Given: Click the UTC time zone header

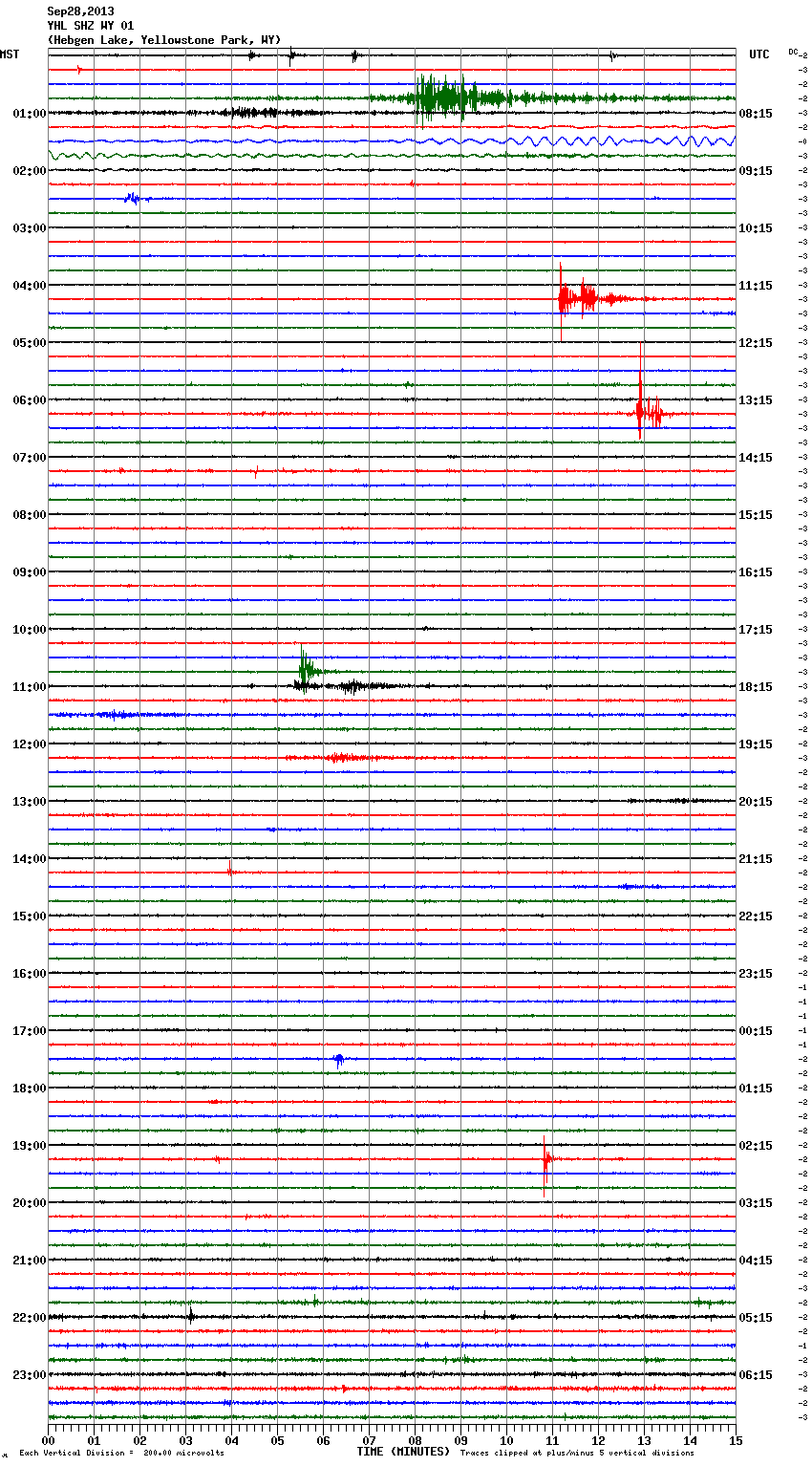Looking at the screenshot, I should point(759,54).
